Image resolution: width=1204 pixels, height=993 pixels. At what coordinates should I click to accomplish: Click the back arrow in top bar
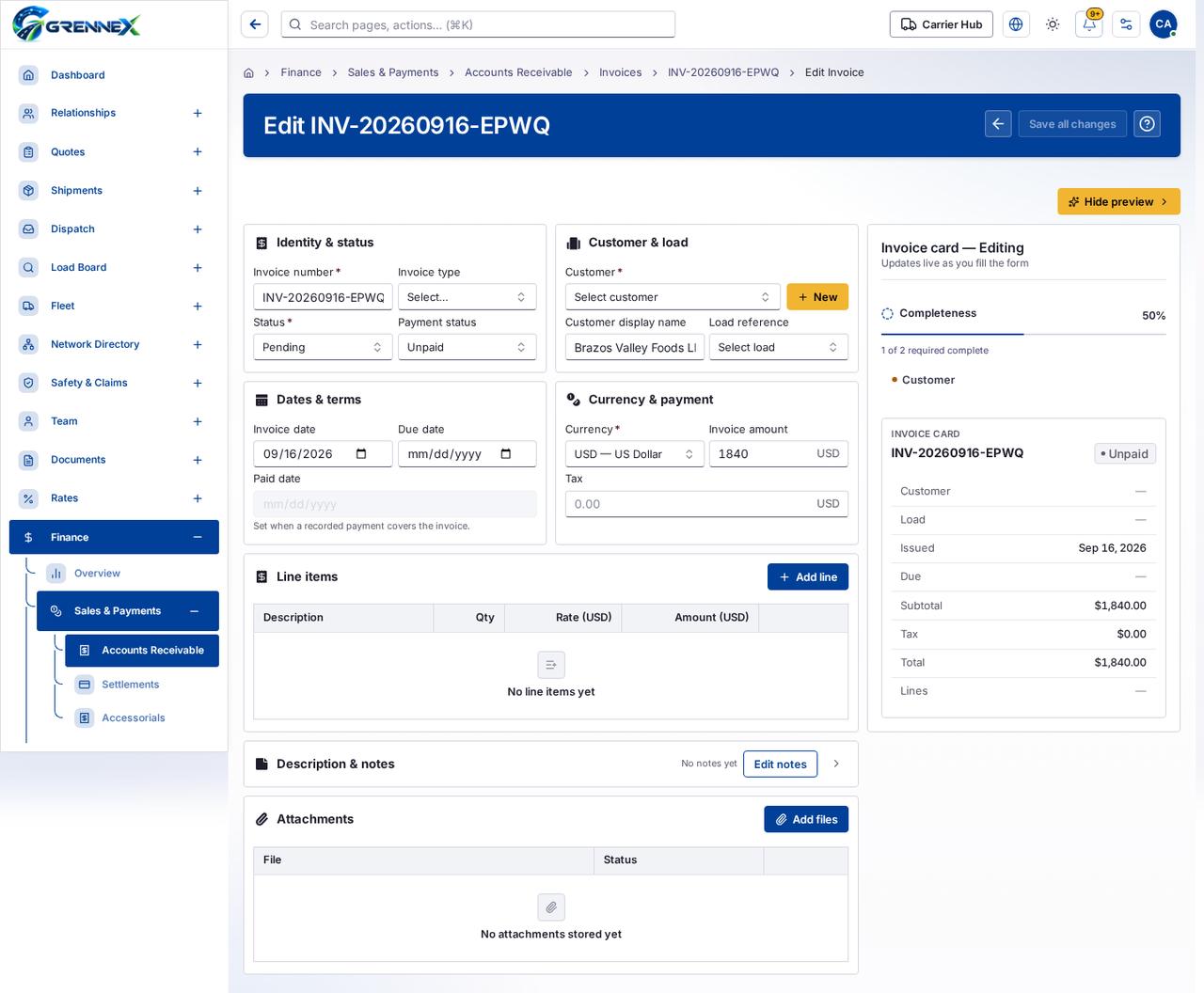[255, 24]
